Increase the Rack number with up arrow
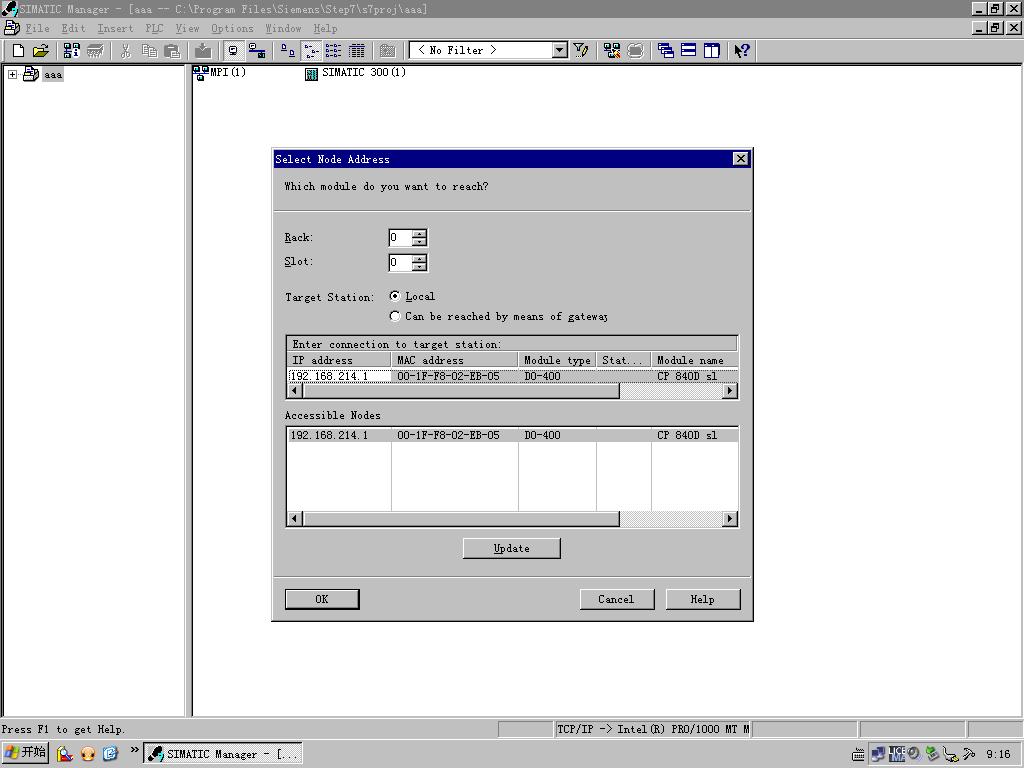This screenshot has width=1024, height=768. (x=420, y=233)
